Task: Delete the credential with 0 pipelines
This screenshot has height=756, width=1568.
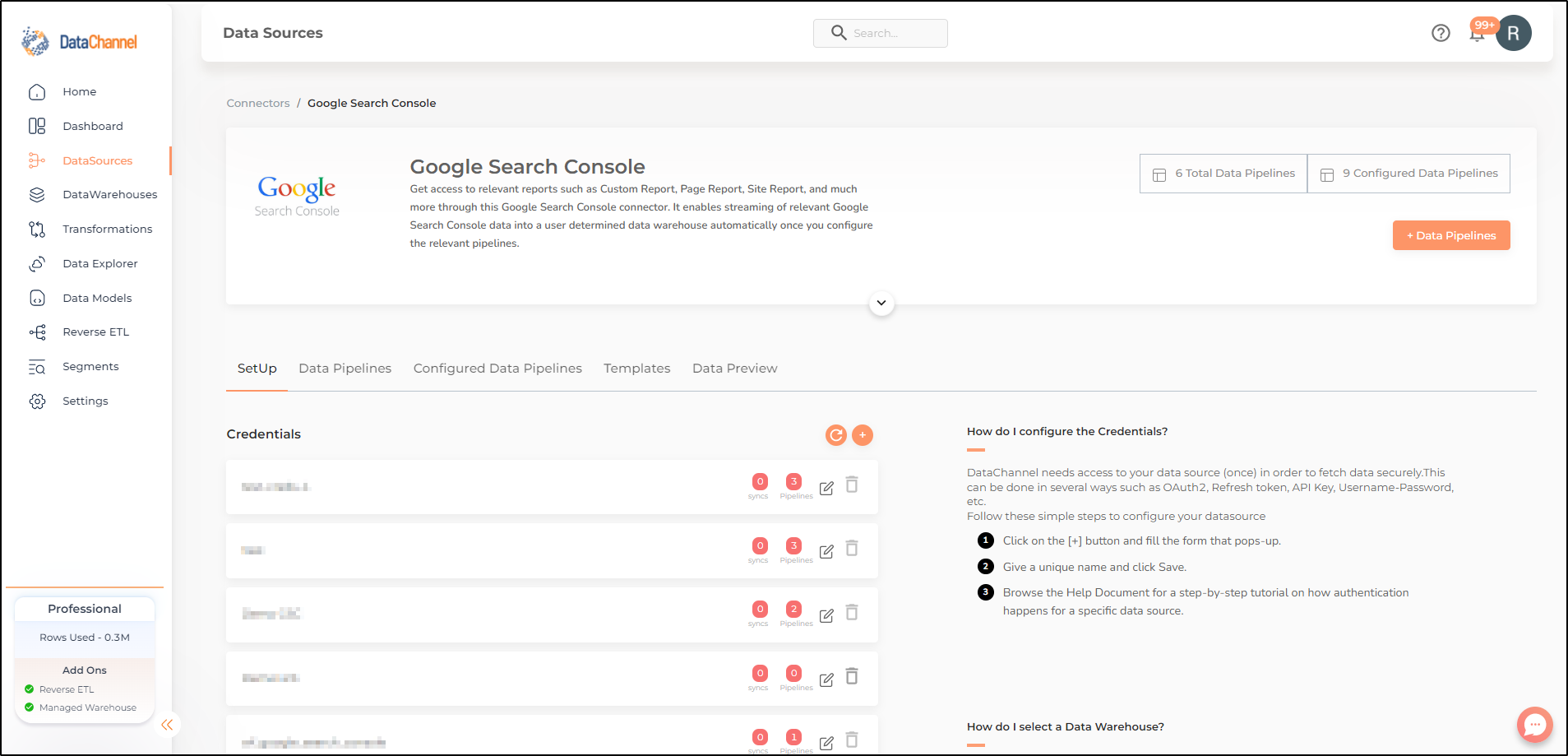Action: point(852,676)
